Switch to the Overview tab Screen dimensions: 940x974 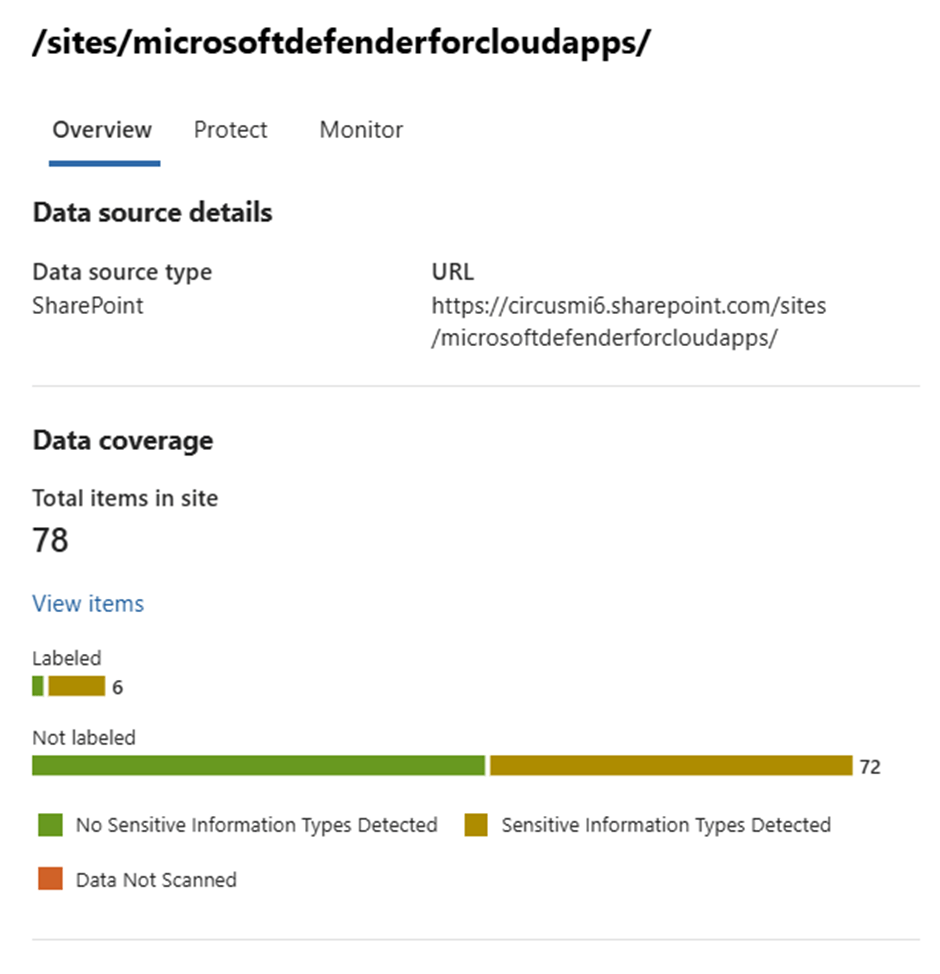pyautogui.click(x=102, y=130)
